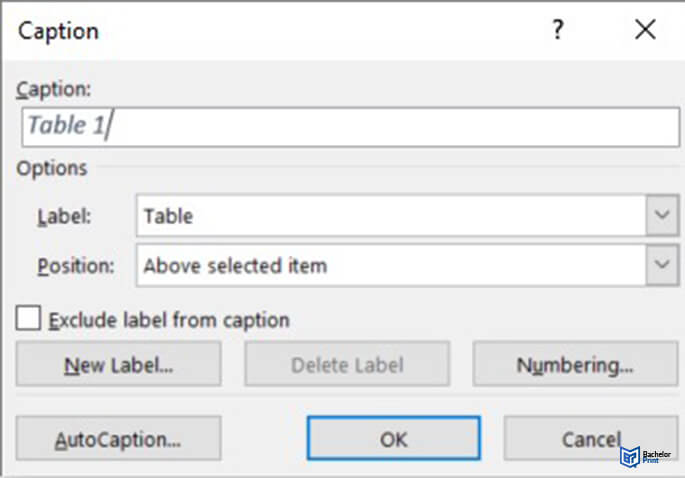Open the New Label dialog
This screenshot has width=685, height=478.
point(118,364)
